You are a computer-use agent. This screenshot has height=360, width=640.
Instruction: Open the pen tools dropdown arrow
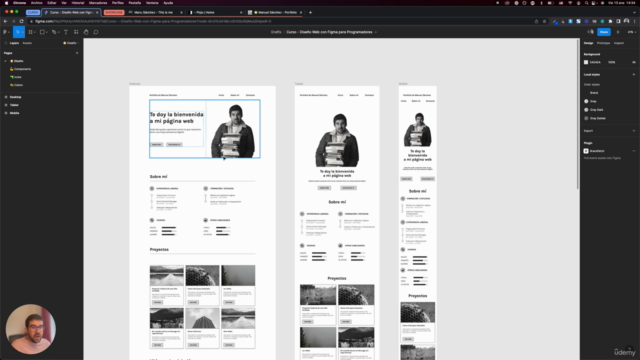pyautogui.click(x=58, y=32)
